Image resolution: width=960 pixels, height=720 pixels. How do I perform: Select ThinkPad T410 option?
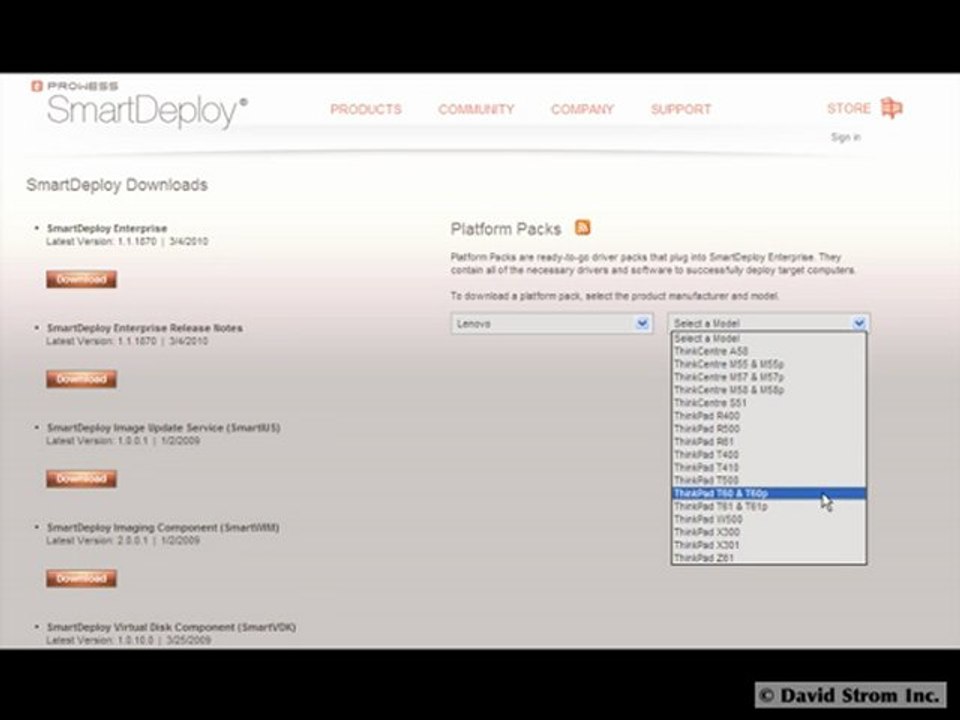(769, 467)
